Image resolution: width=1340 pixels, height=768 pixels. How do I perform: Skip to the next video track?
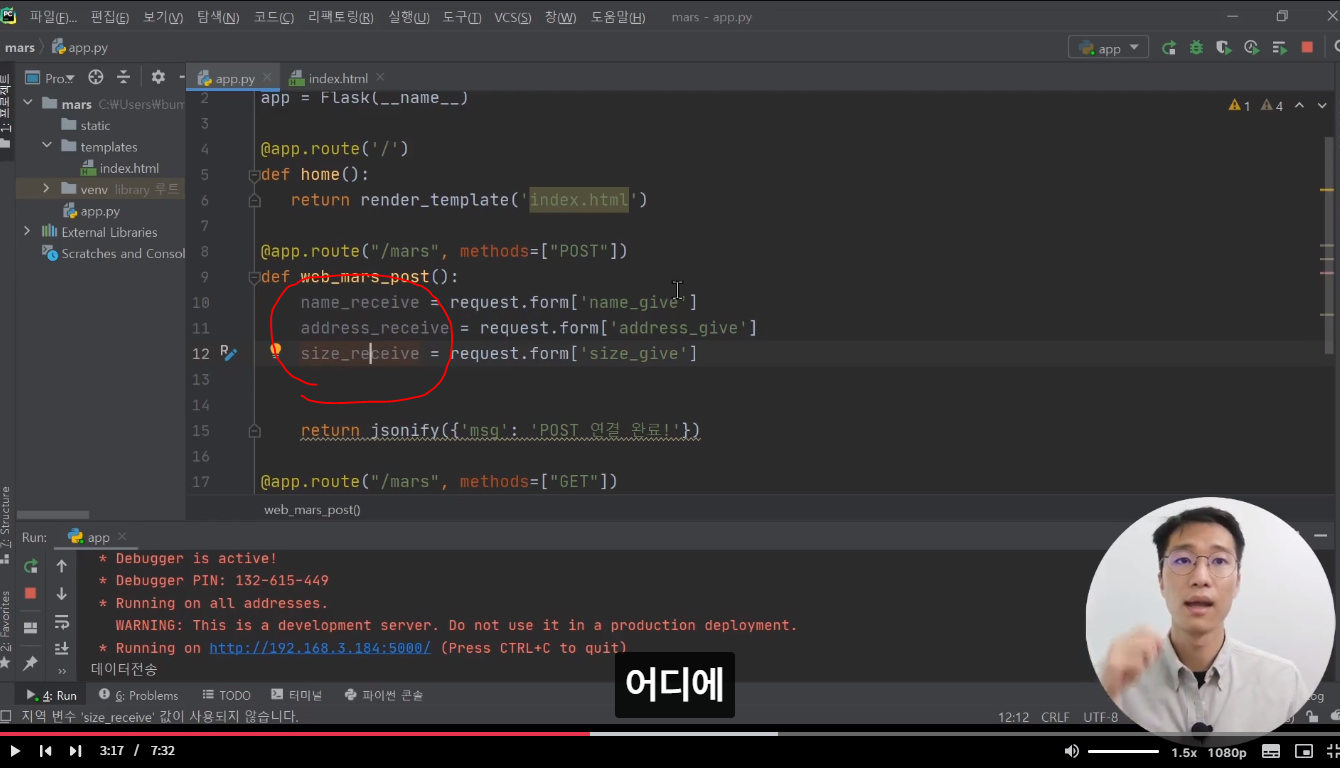[76, 751]
